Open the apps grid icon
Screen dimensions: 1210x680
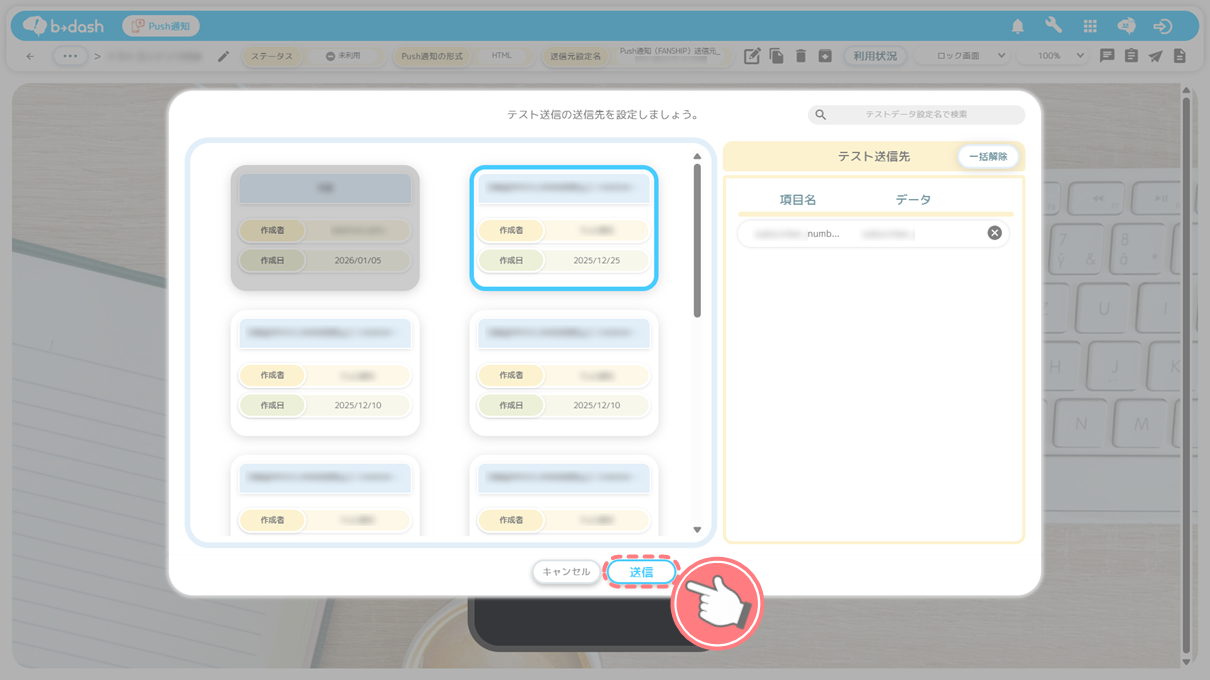1090,26
